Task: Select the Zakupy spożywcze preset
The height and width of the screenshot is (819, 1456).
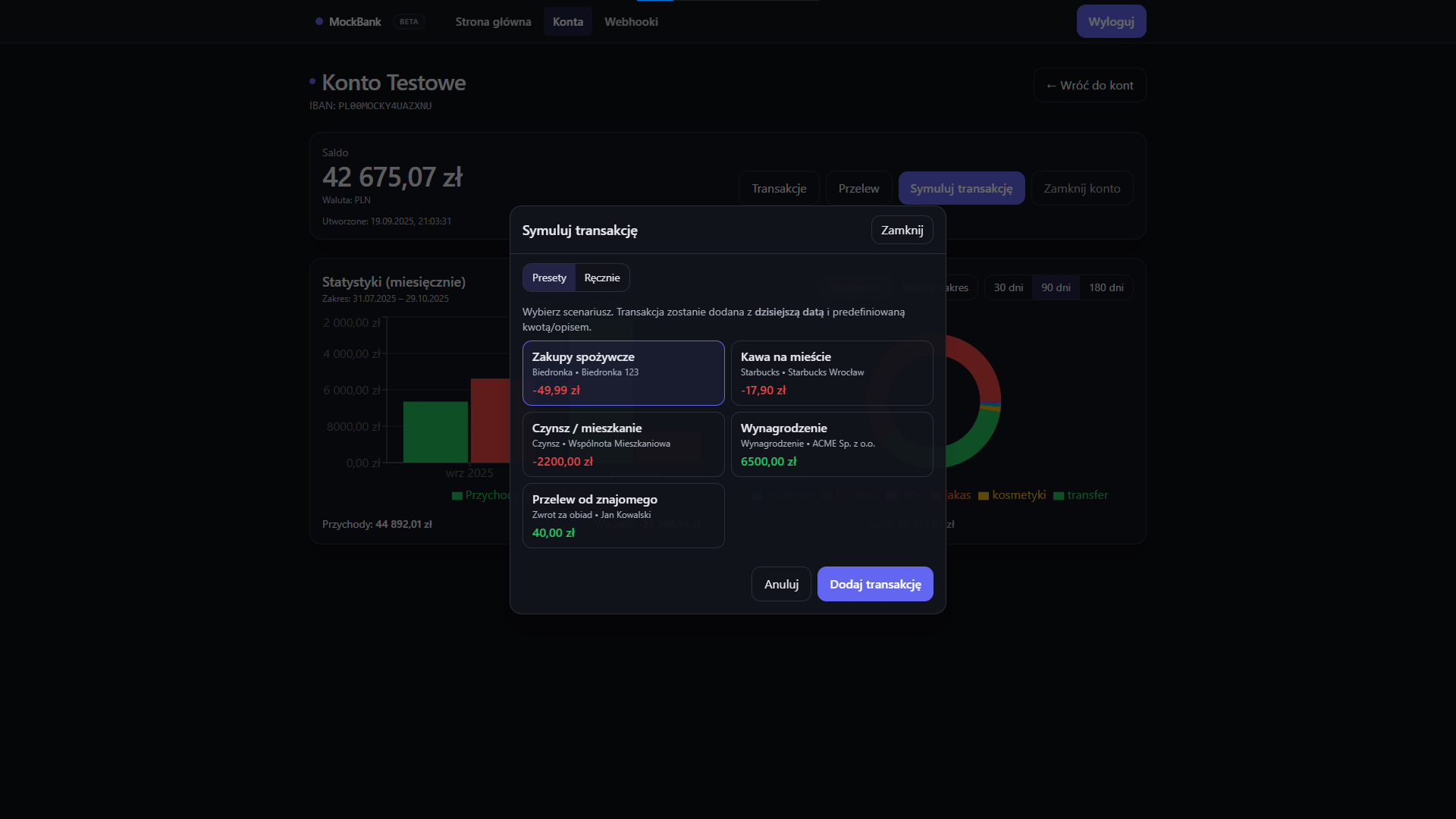Action: pyautogui.click(x=623, y=373)
